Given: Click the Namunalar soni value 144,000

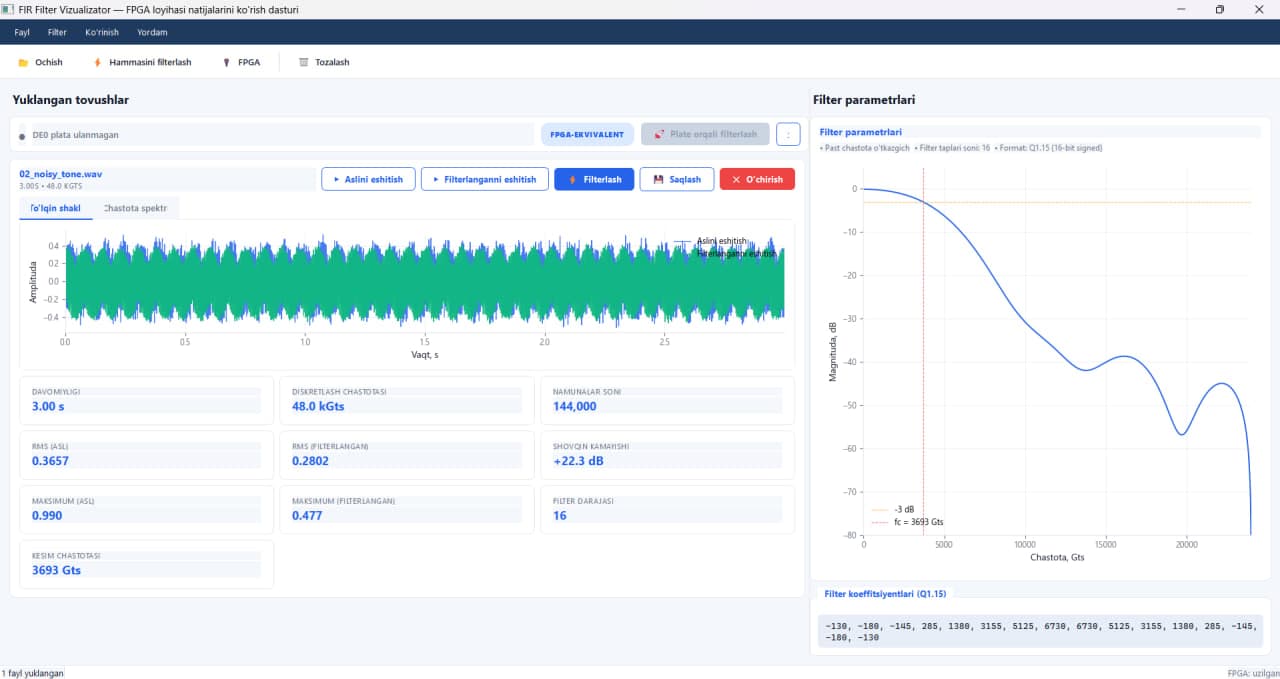Looking at the screenshot, I should pyautogui.click(x=575, y=406).
